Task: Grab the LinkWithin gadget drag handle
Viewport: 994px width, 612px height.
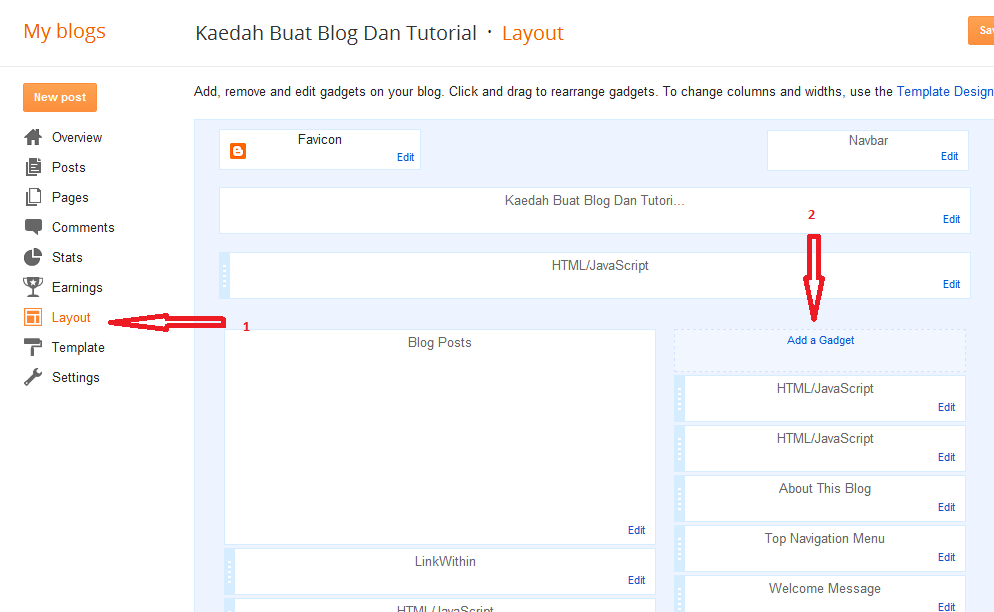Action: click(x=229, y=571)
